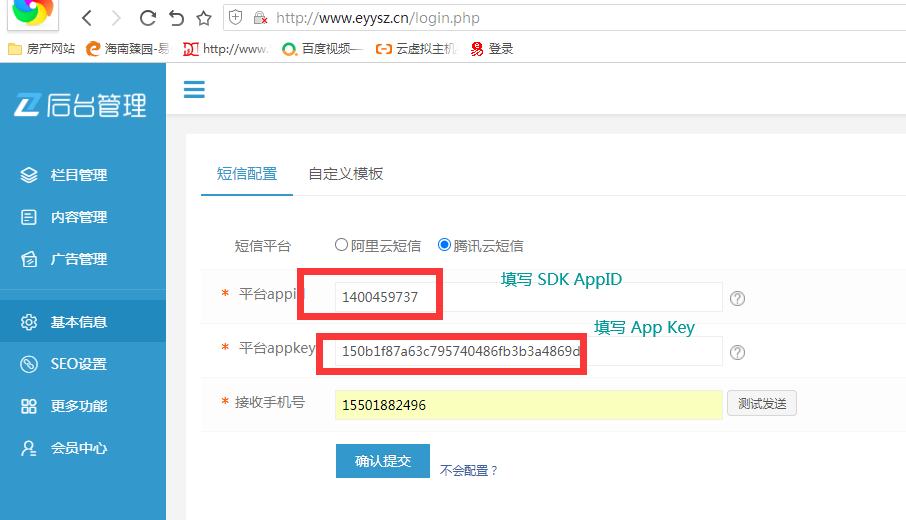The width and height of the screenshot is (906, 520).
Task: Open 基本信息 in the sidebar
Action: pyautogui.click(x=83, y=322)
